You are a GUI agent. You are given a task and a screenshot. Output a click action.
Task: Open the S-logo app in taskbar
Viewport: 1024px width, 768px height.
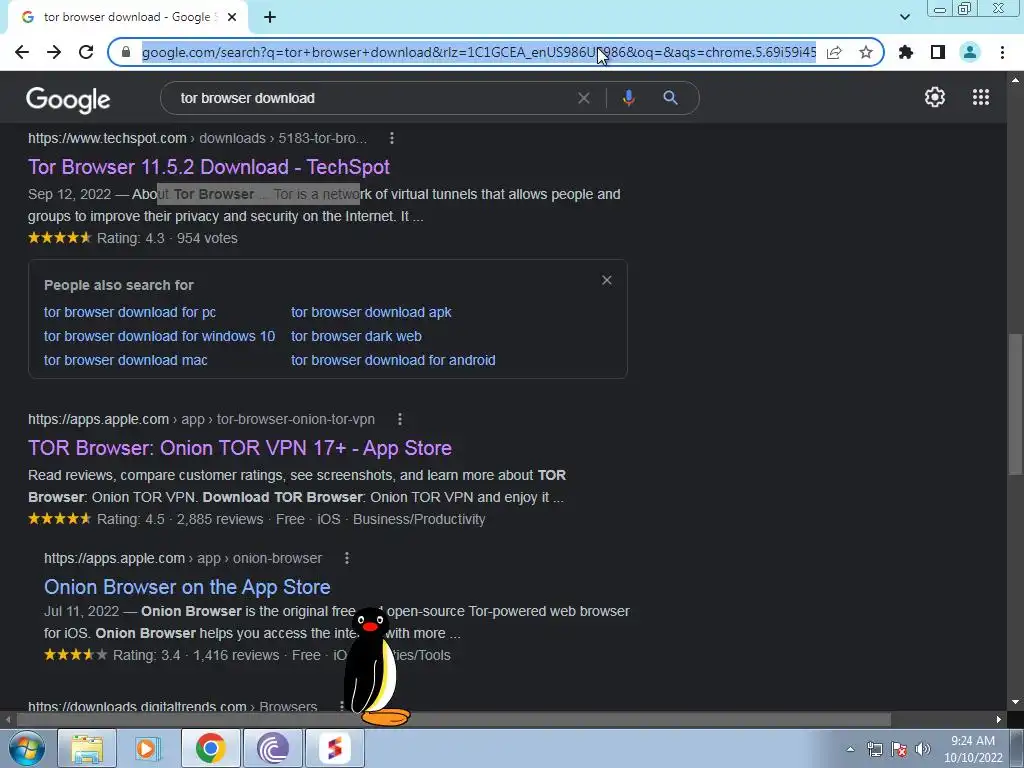pyautogui.click(x=334, y=748)
